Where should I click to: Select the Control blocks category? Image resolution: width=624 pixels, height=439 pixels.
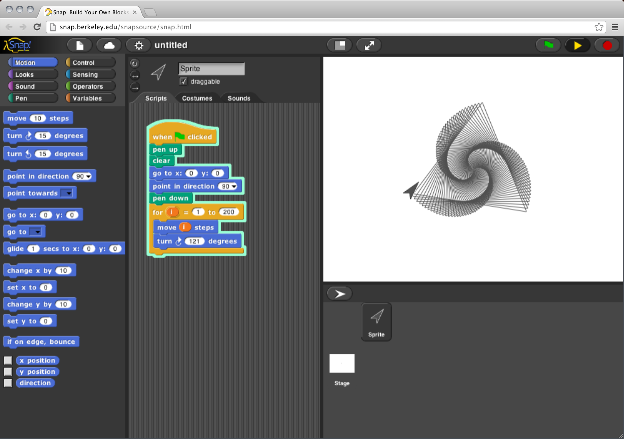point(83,62)
